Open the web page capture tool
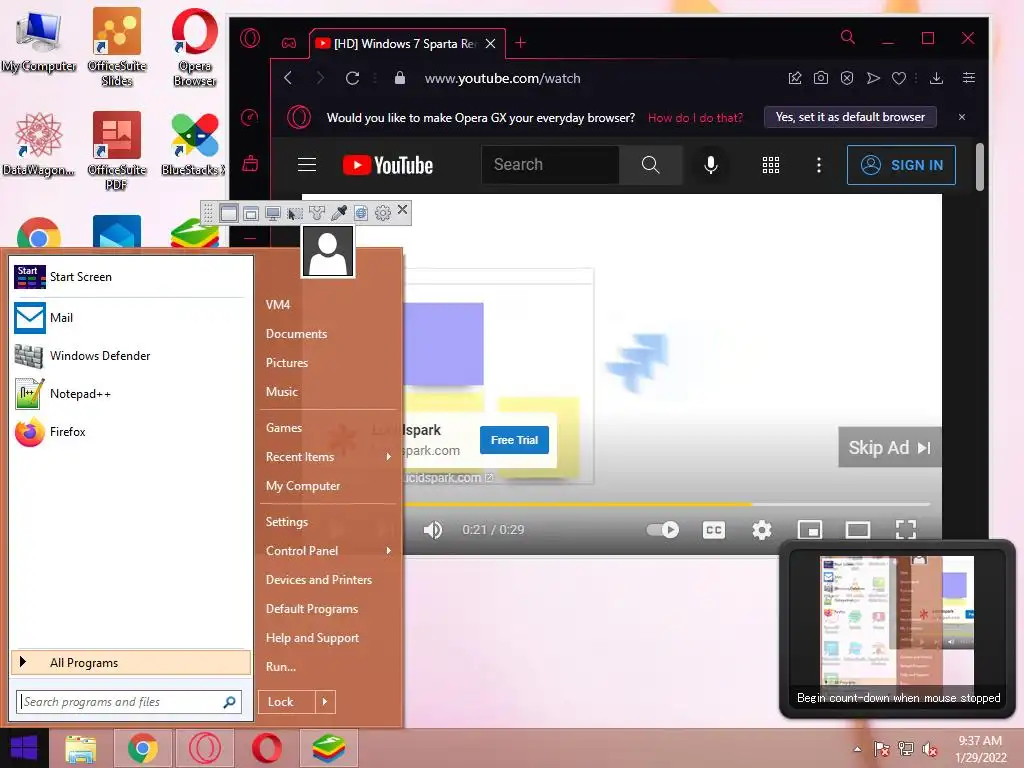The image size is (1024, 768). tap(361, 213)
